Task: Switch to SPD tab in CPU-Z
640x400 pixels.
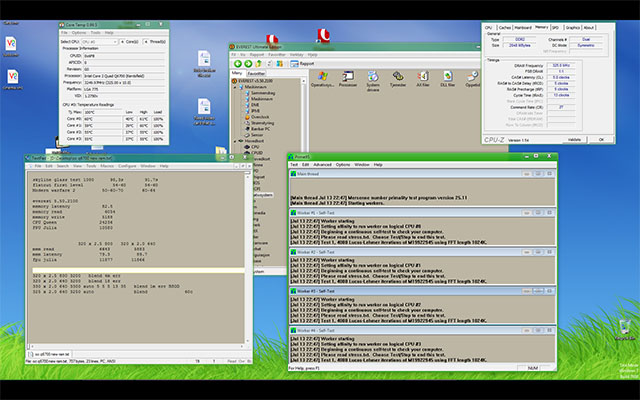Action: pos(555,28)
